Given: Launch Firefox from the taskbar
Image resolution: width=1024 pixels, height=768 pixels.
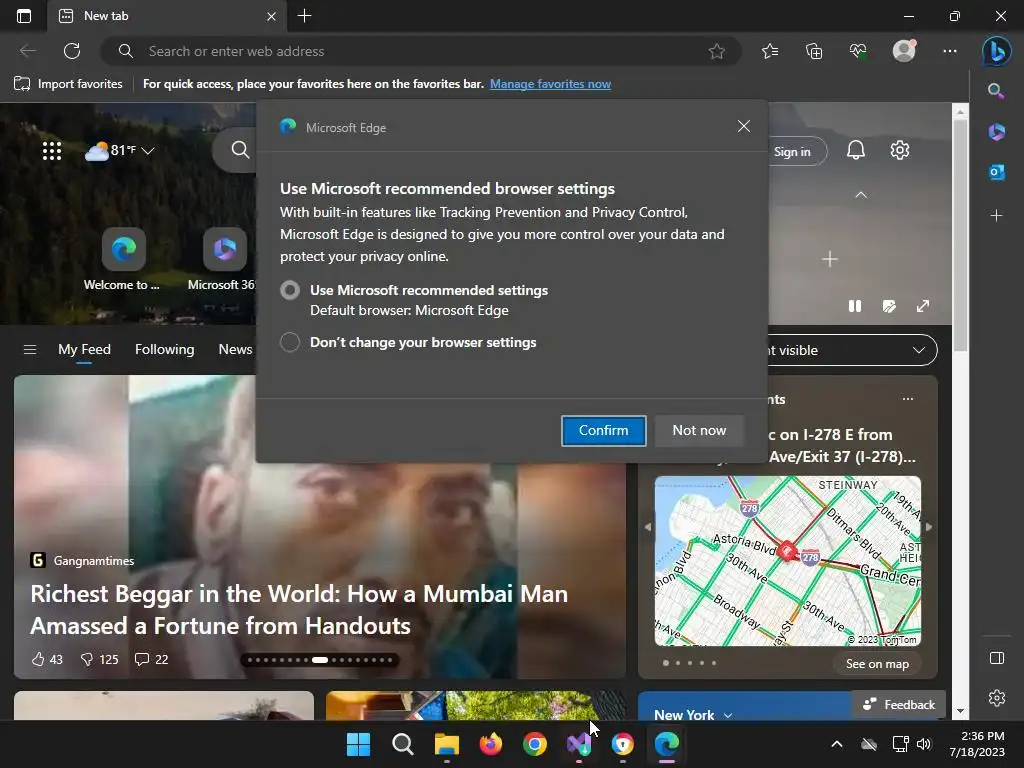Looking at the screenshot, I should [x=490, y=744].
